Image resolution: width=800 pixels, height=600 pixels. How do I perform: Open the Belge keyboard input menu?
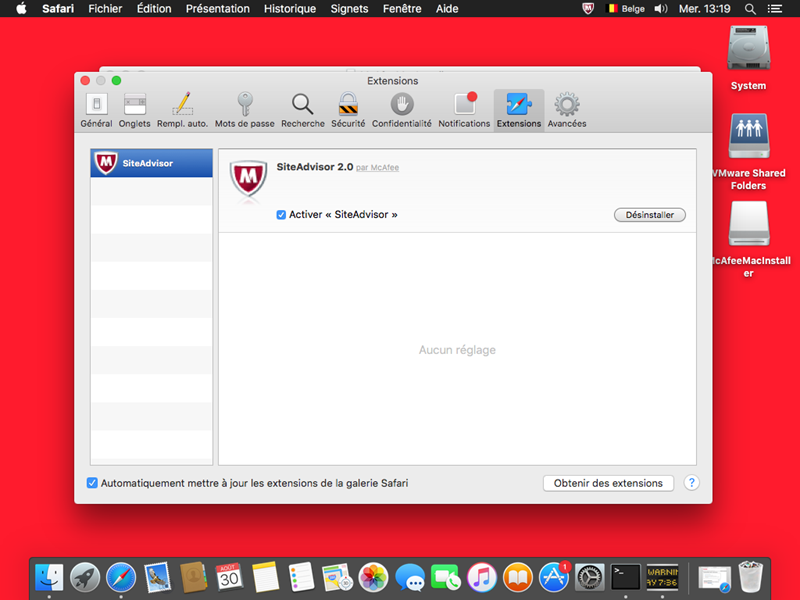coord(626,9)
